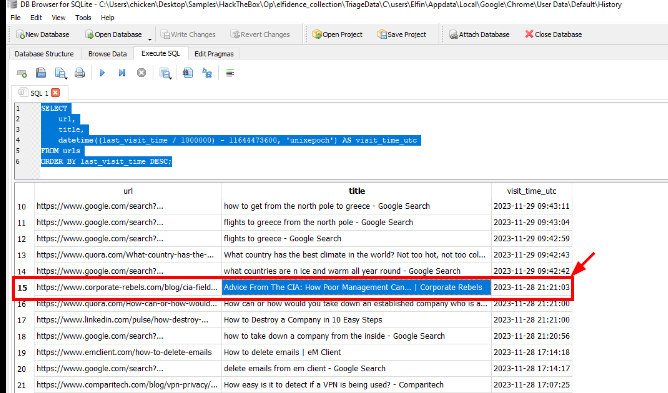Execute current line icon

pyautogui.click(x=122, y=73)
